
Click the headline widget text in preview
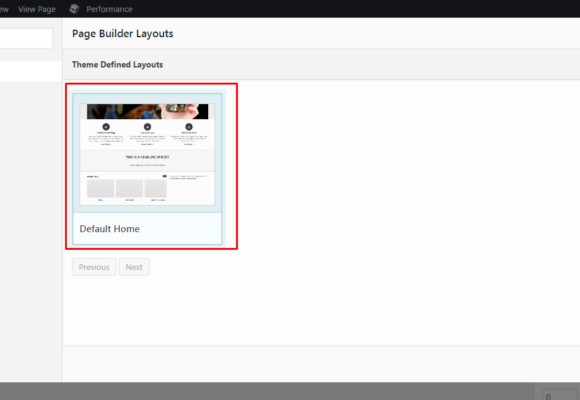pyautogui.click(x=147, y=157)
